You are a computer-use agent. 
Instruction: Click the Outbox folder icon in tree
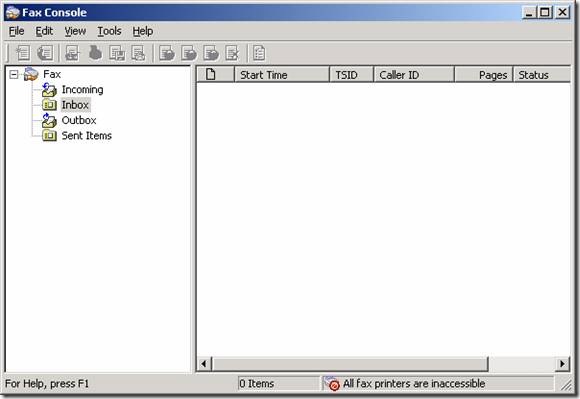click(x=49, y=121)
